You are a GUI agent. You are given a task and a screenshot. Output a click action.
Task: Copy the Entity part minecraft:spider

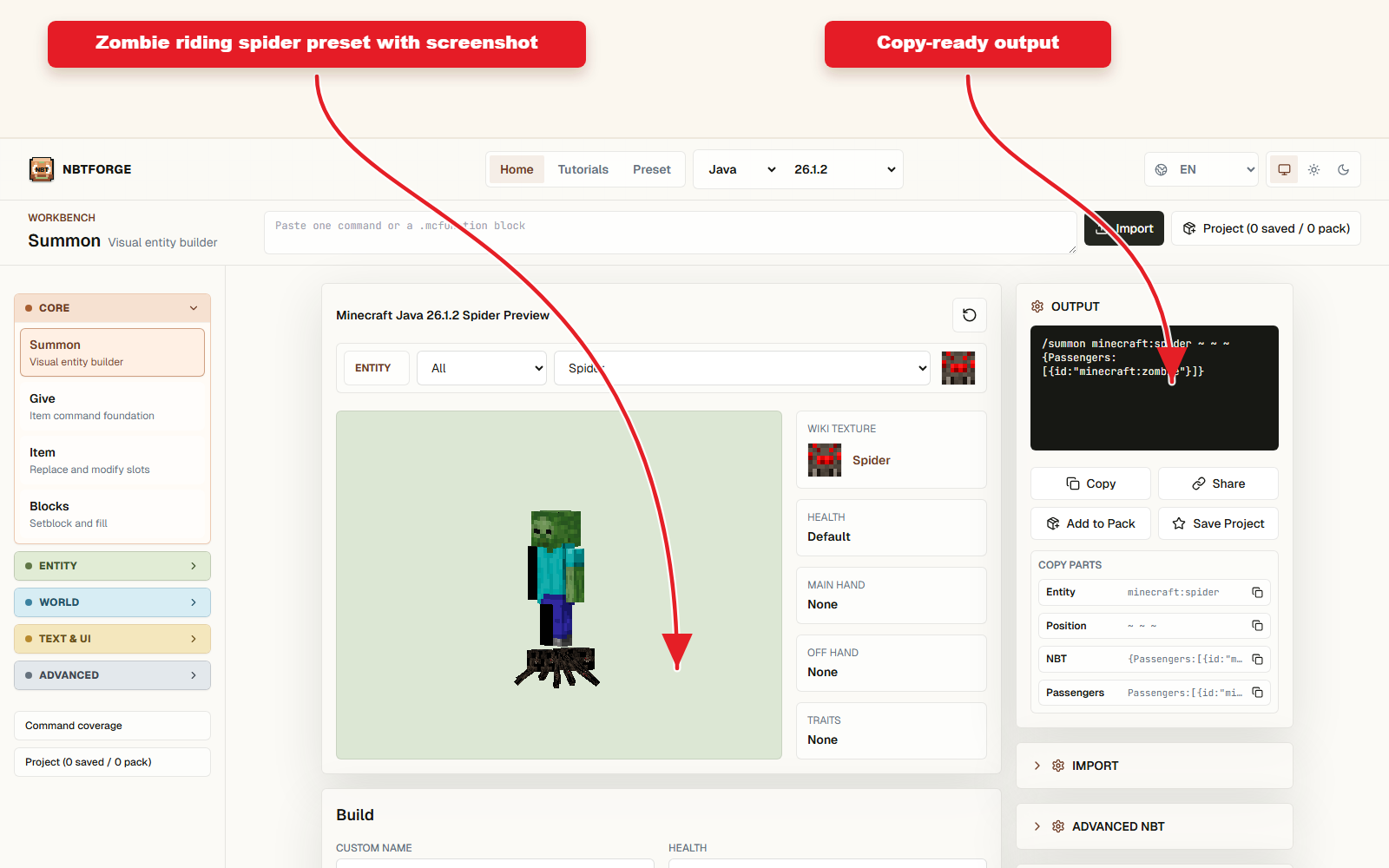(x=1257, y=592)
